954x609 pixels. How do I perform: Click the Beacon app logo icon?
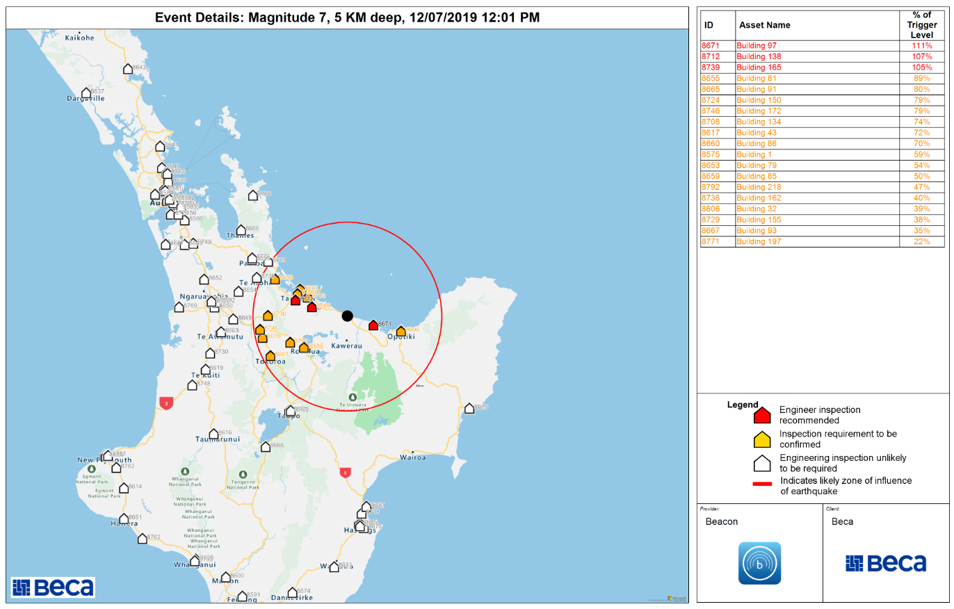tap(759, 563)
